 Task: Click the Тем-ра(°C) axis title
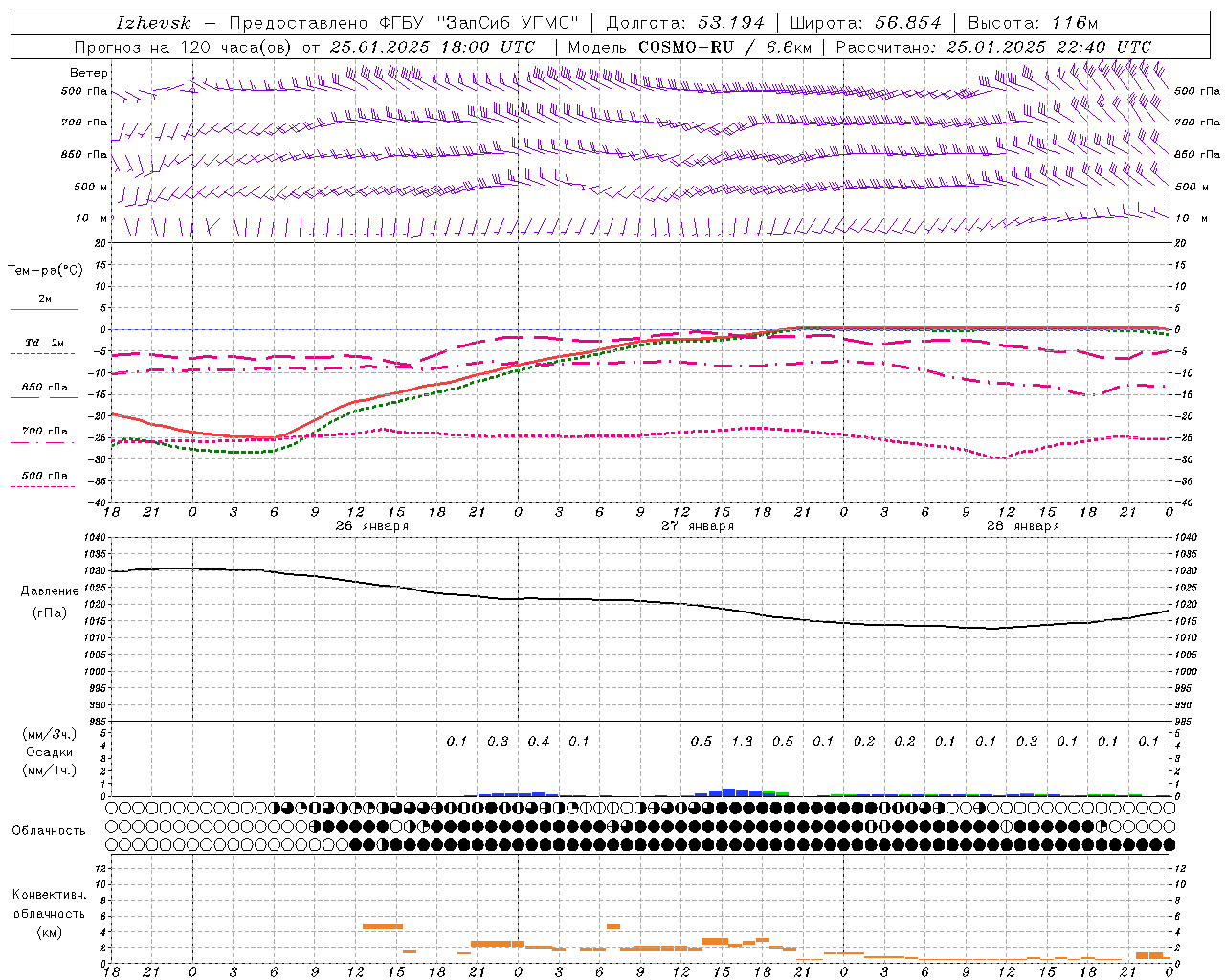45,271
